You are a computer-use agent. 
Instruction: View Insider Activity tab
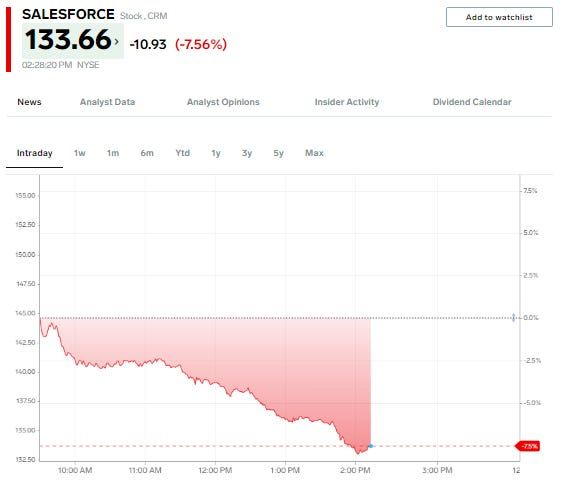coord(347,102)
